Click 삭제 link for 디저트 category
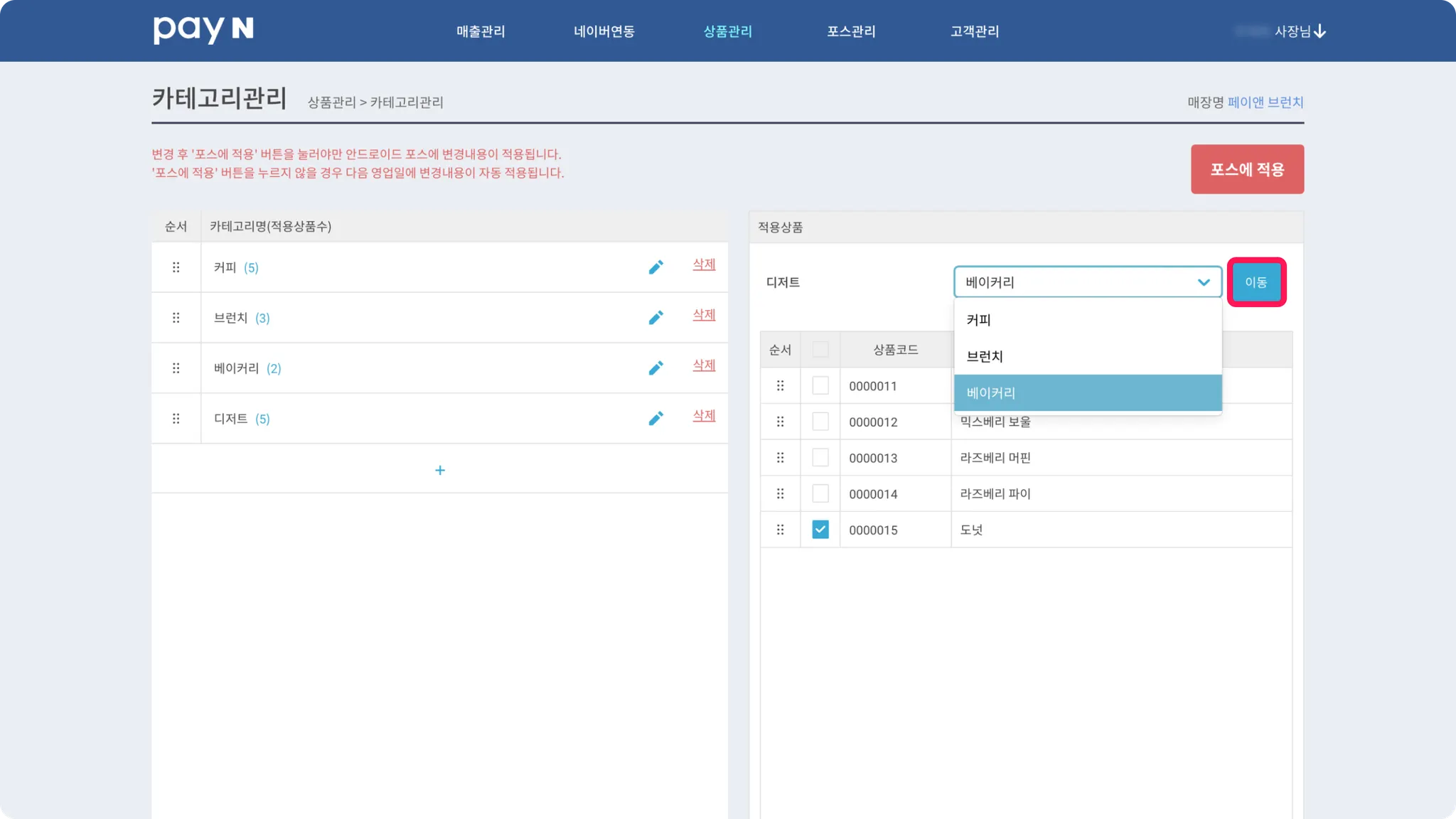 point(704,415)
